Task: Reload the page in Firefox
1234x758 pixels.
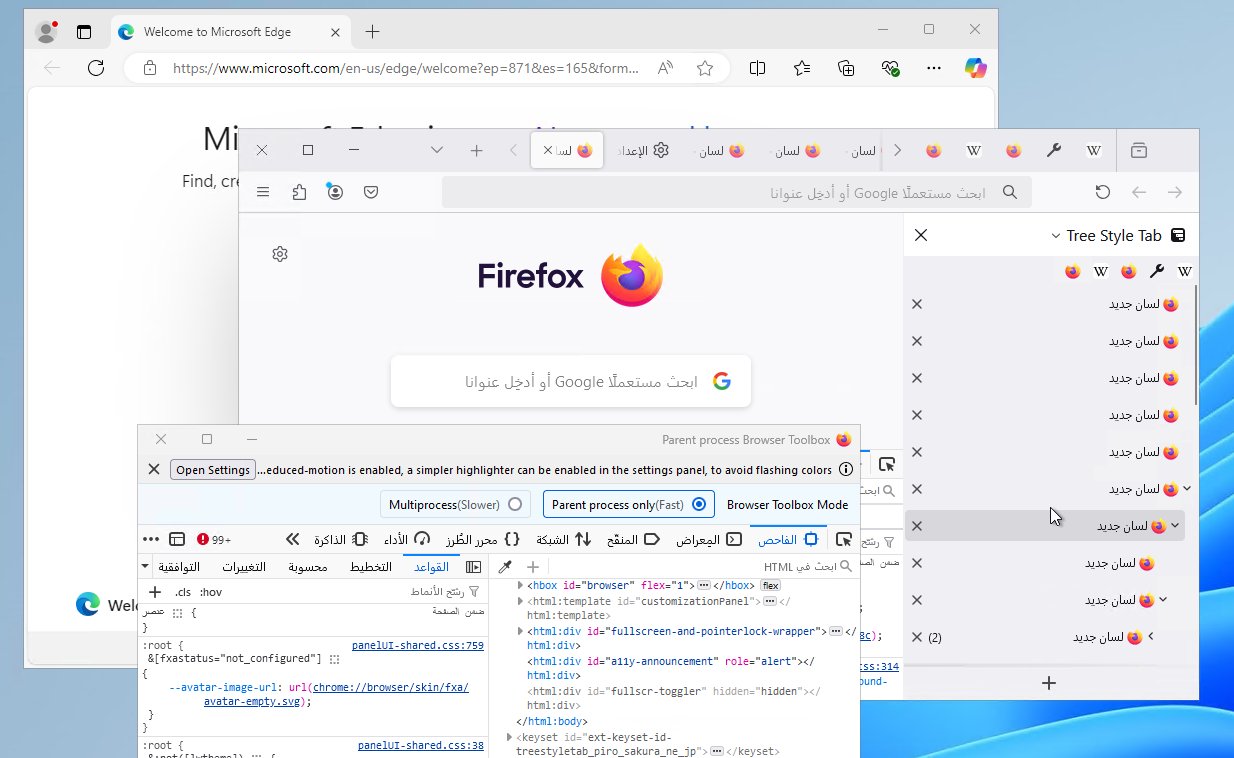Action: [x=1103, y=192]
